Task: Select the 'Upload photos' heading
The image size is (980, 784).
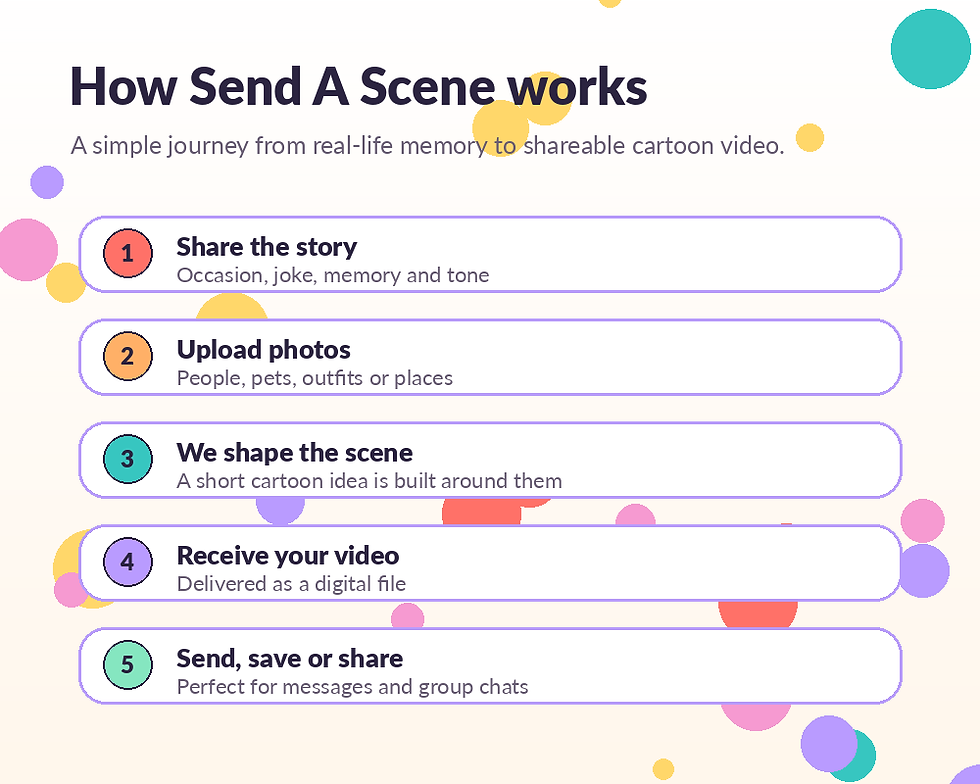Action: pos(263,349)
